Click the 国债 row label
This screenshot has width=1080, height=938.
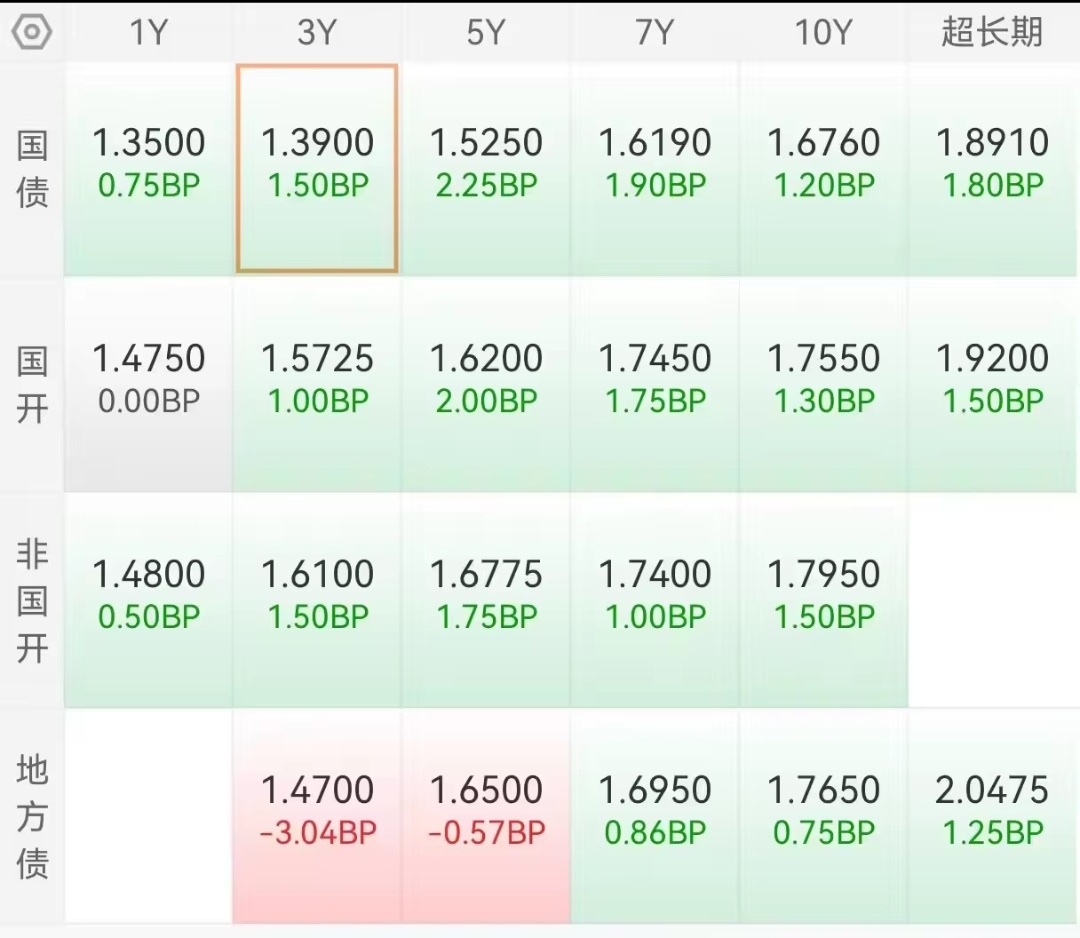32,169
